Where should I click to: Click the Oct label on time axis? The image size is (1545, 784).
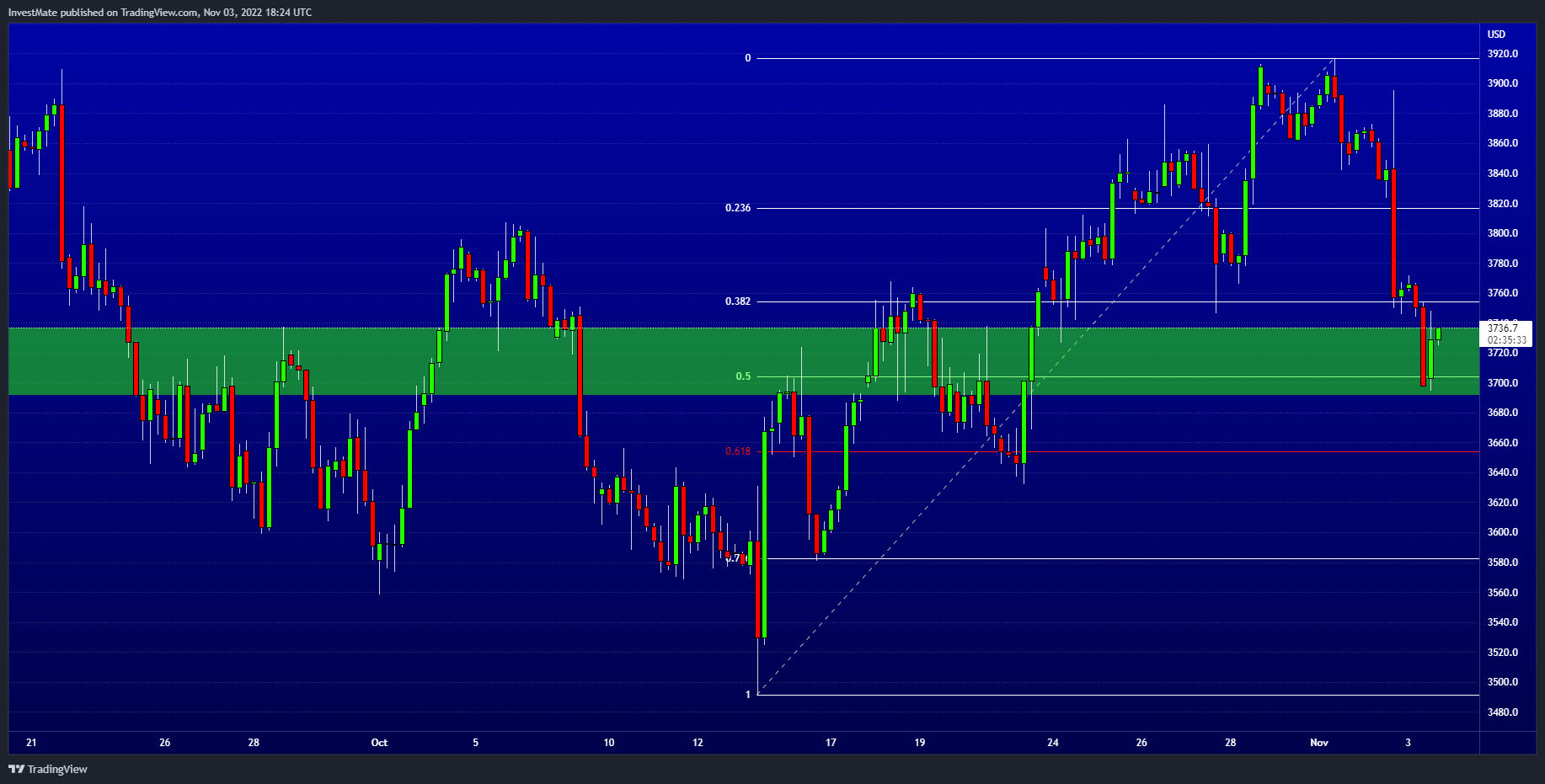tap(379, 743)
